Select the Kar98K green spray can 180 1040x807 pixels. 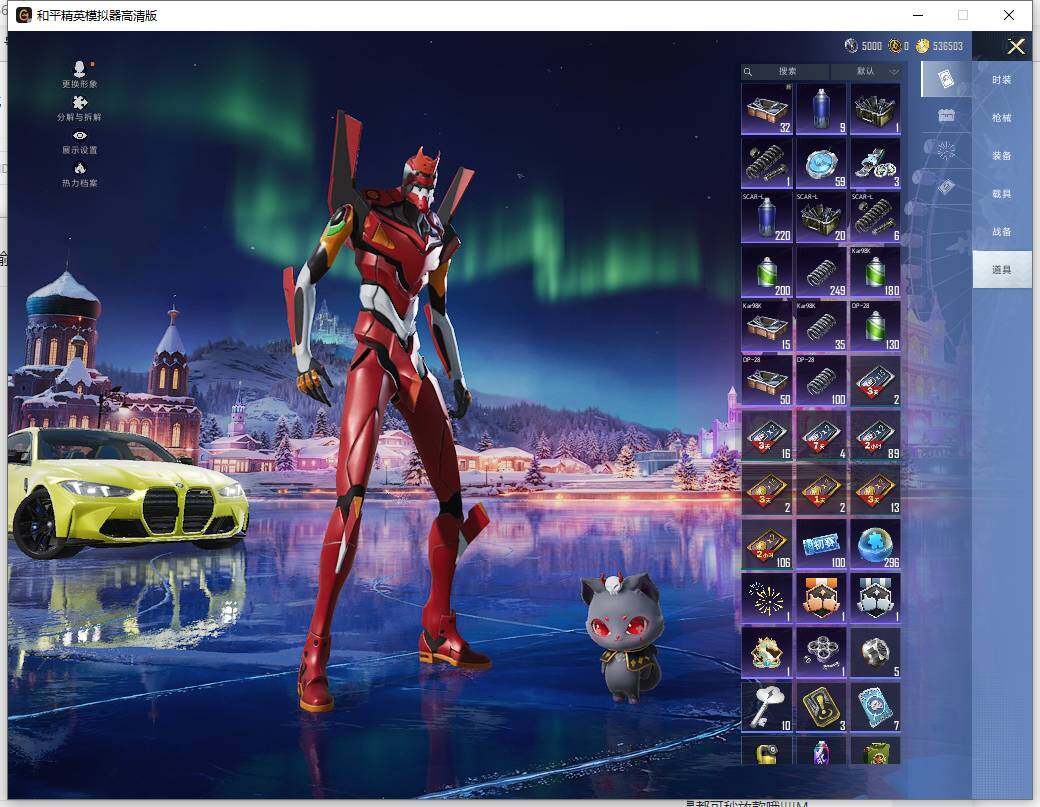tap(876, 272)
